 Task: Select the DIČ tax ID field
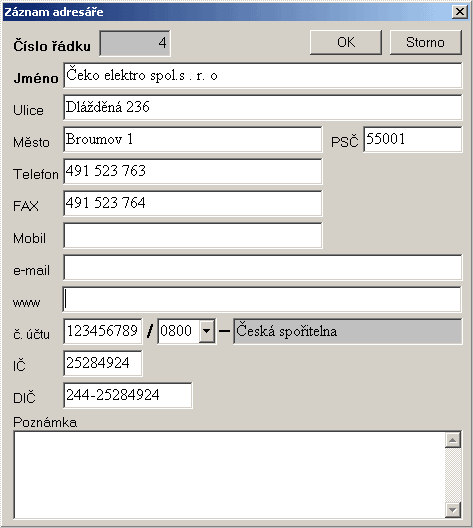(x=128, y=395)
